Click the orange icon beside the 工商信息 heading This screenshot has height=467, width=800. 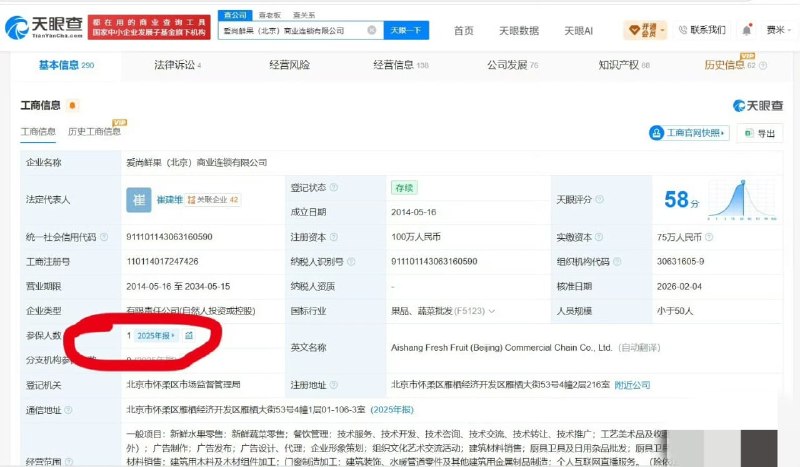click(x=72, y=105)
